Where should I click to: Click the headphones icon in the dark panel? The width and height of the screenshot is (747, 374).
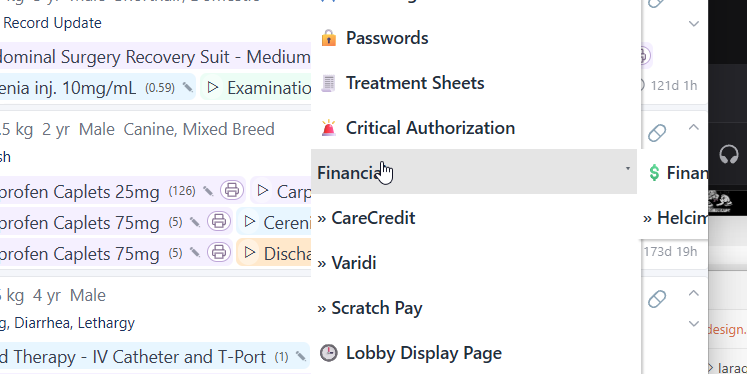(728, 155)
